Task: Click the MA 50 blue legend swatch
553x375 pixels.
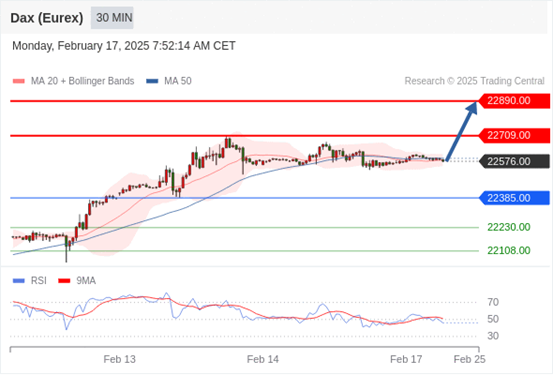Action: point(152,81)
